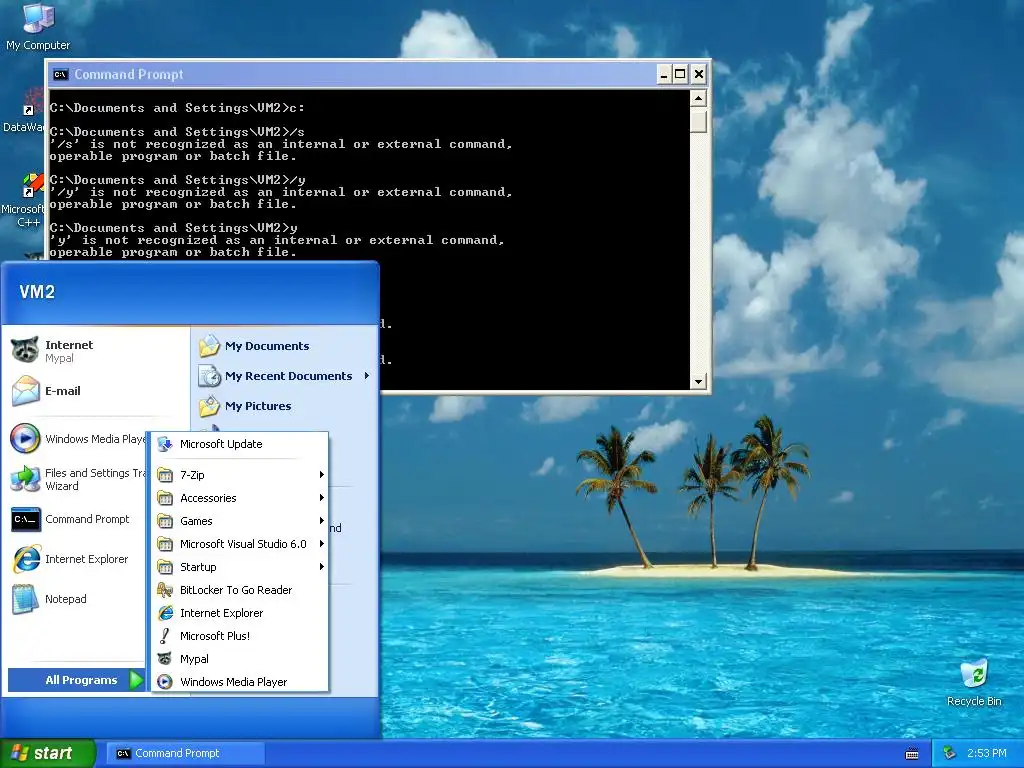Select 7-Zip folder in All Programs
Screen dimensions: 1024x768
pyautogui.click(x=240, y=475)
